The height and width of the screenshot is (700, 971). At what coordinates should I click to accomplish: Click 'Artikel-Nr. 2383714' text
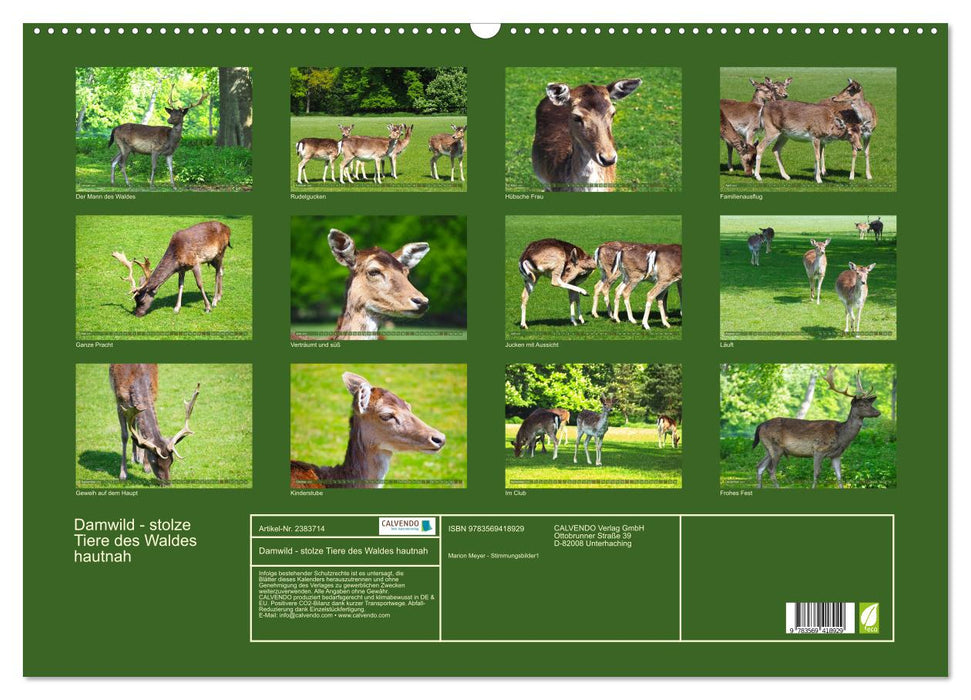click(x=292, y=528)
